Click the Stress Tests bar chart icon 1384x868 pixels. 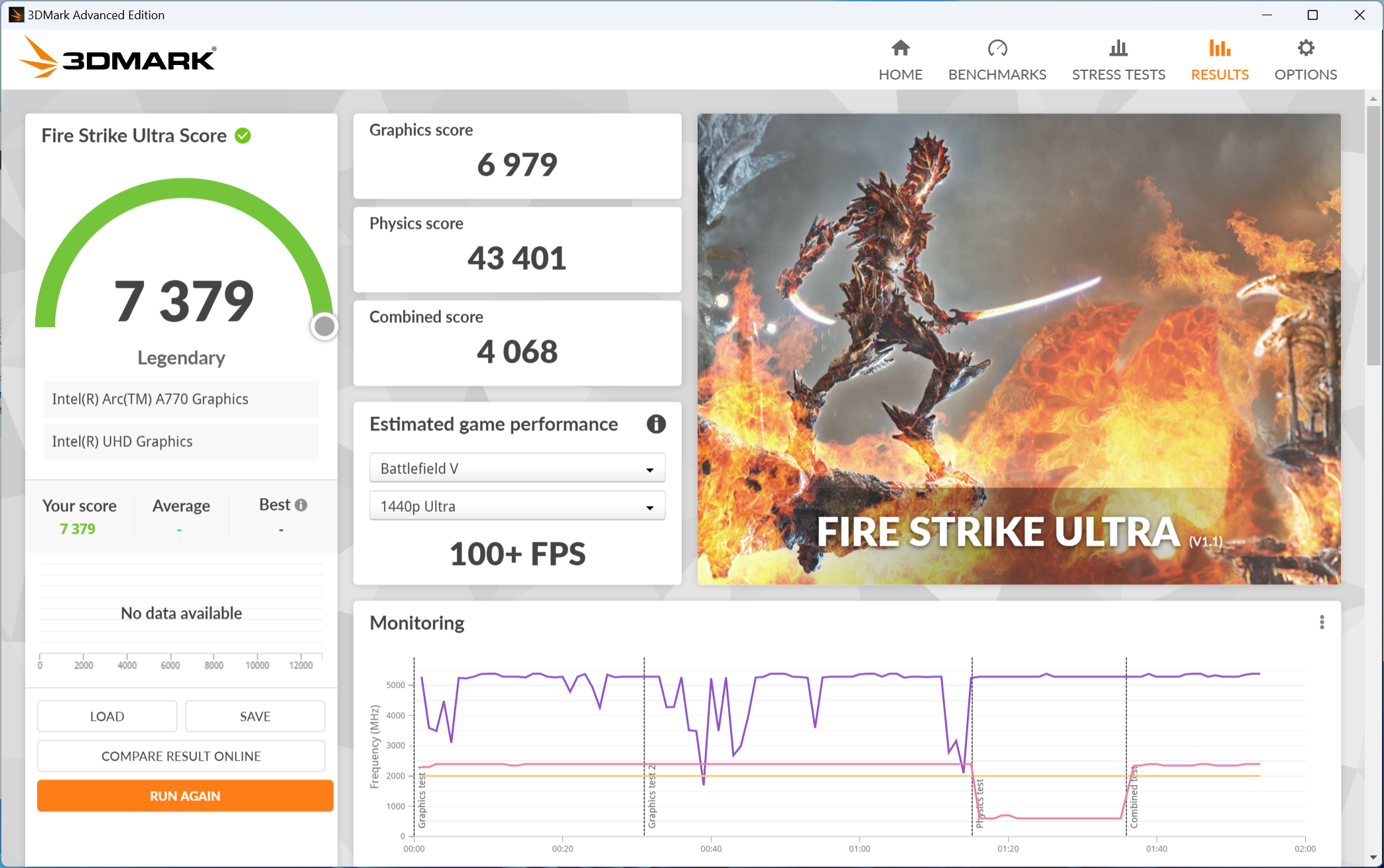point(1118,48)
